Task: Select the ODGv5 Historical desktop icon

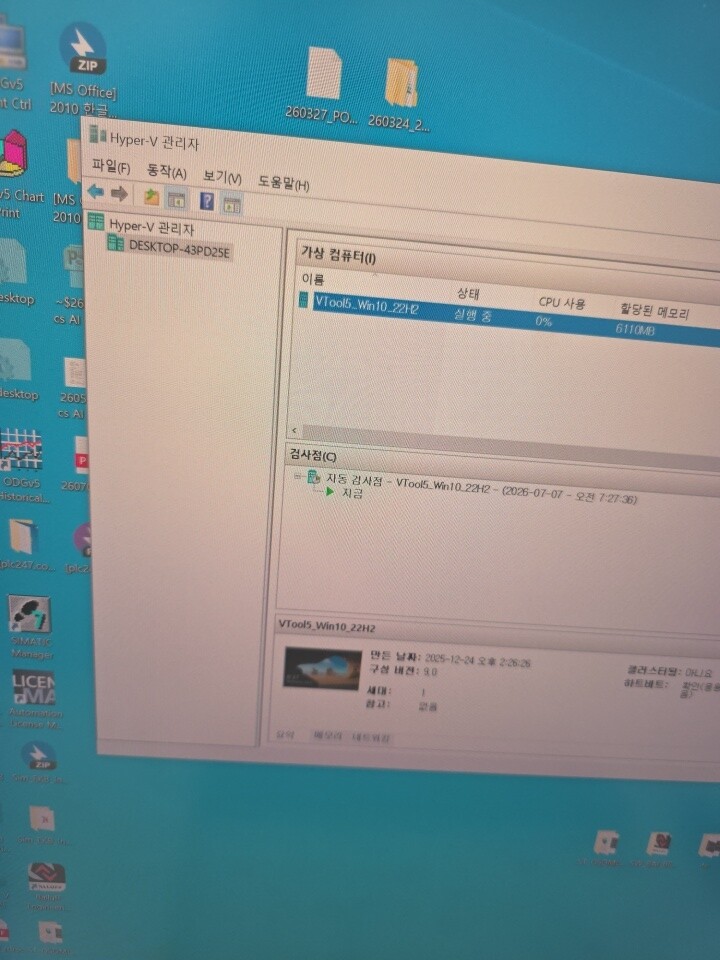Action: 23,467
